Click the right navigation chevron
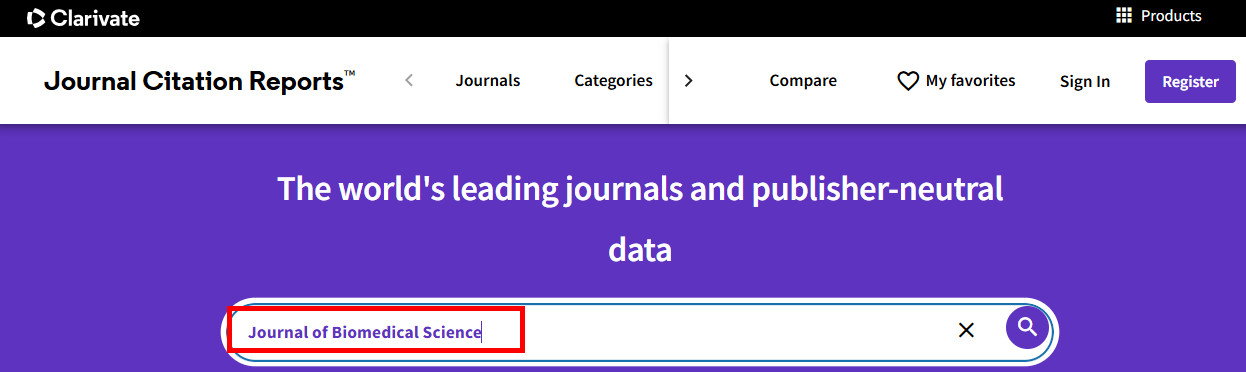This screenshot has width=1246, height=372. [x=688, y=81]
